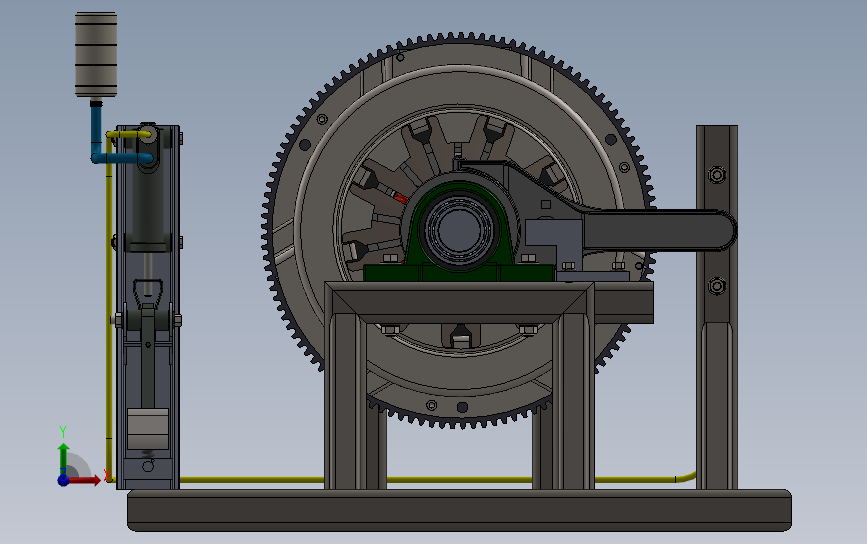Screen dimensions: 867x544
Task: Select the horizontal lever arm toward right post
Action: point(658,231)
